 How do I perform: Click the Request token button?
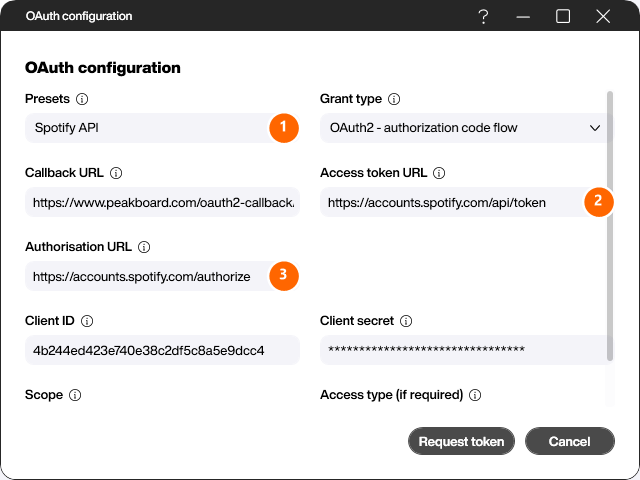click(461, 441)
